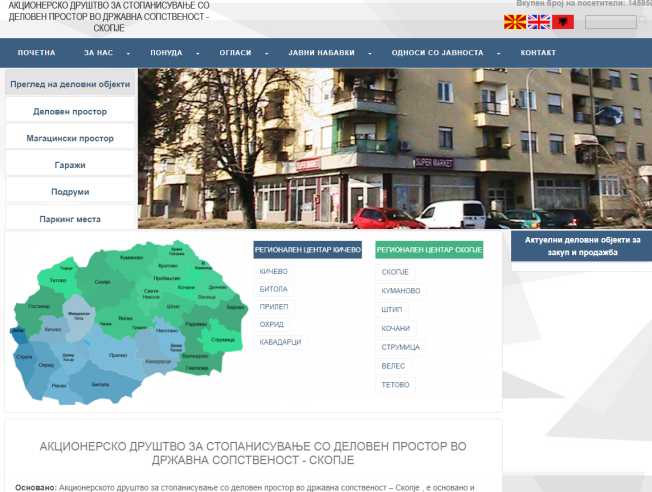This screenshot has width=652, height=492.
Task: Switch to English via the UK flag
Action: click(539, 22)
